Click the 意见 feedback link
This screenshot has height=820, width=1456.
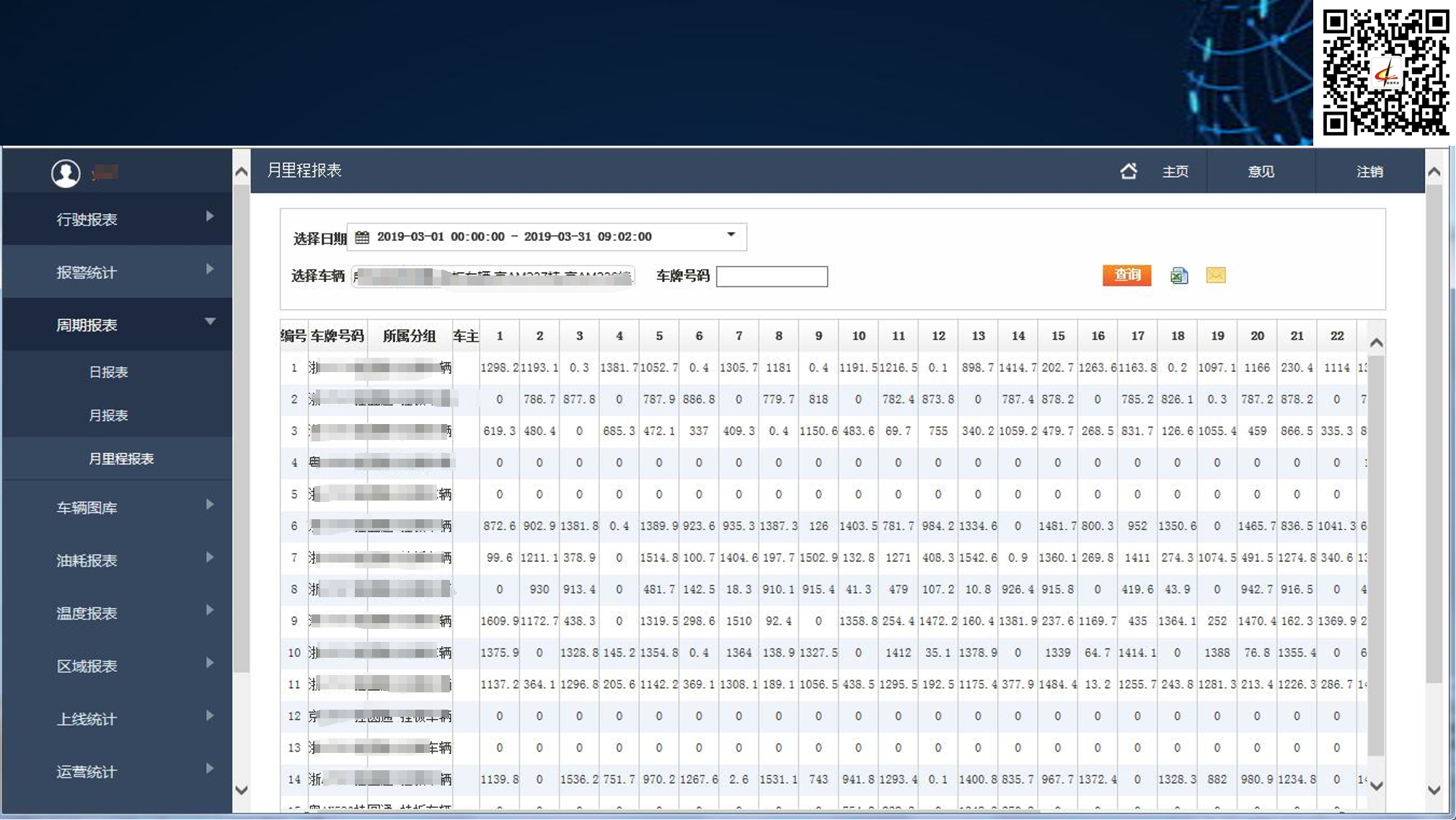point(1261,172)
